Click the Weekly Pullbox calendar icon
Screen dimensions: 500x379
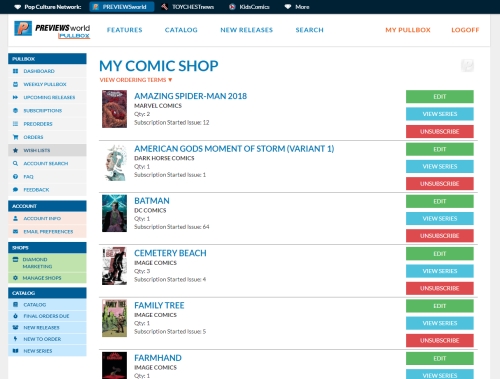15,84
